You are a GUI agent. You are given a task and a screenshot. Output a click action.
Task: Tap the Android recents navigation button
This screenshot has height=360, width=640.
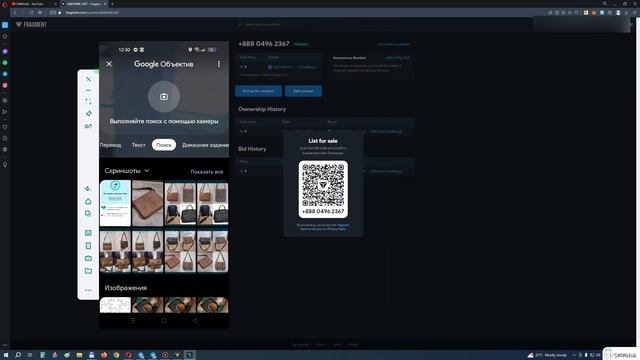coord(133,321)
